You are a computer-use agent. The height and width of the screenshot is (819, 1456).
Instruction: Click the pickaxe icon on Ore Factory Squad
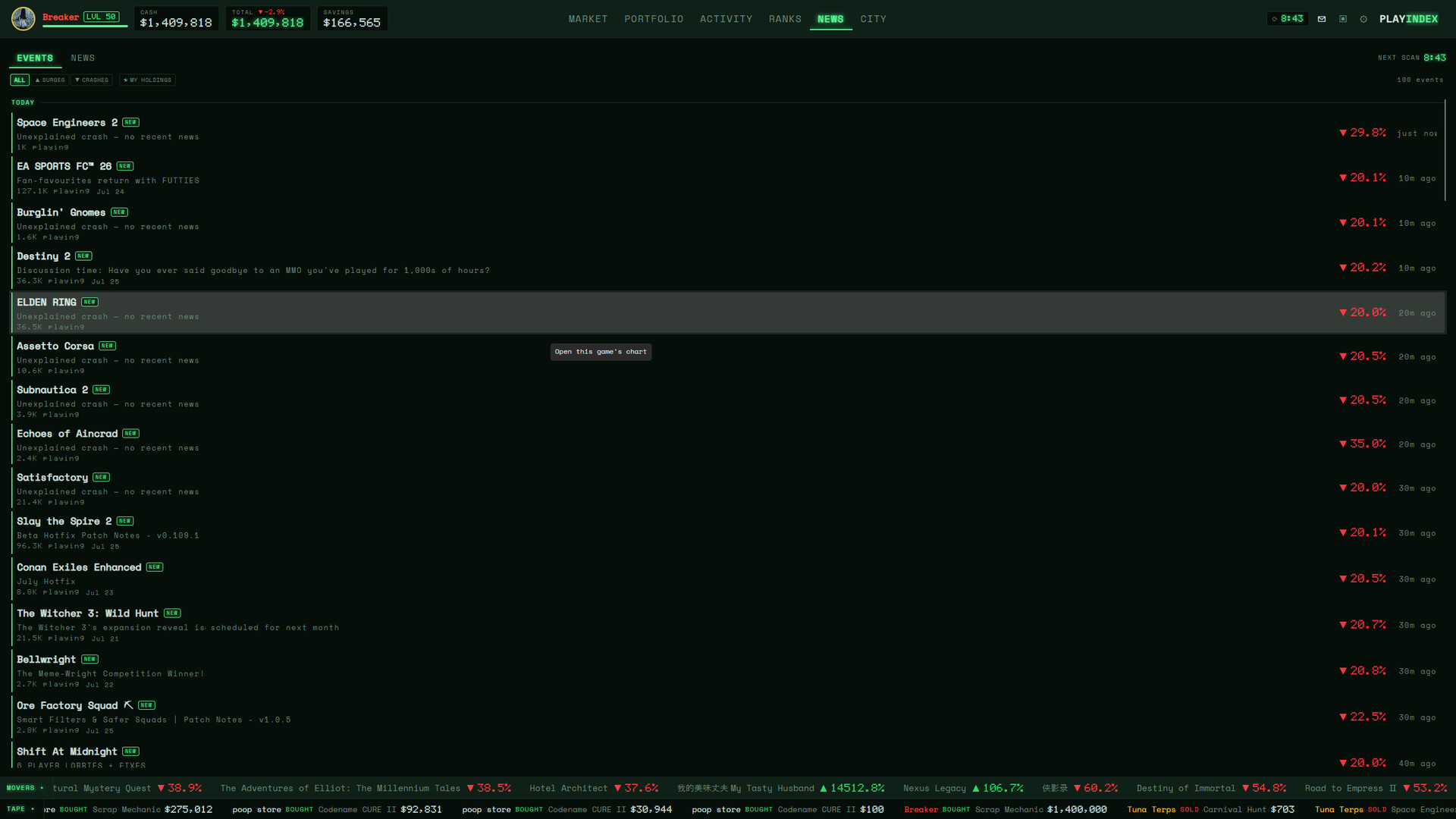click(x=128, y=705)
